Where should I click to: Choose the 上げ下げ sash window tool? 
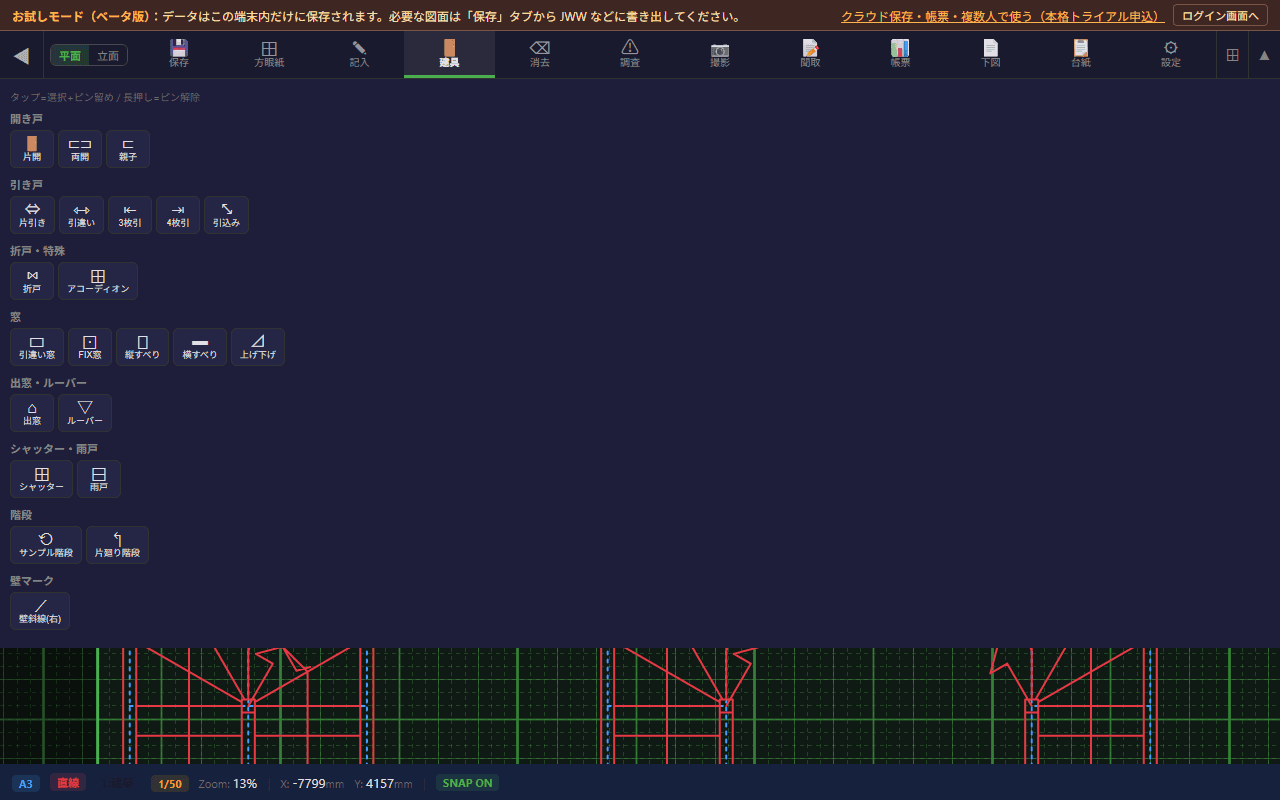258,347
